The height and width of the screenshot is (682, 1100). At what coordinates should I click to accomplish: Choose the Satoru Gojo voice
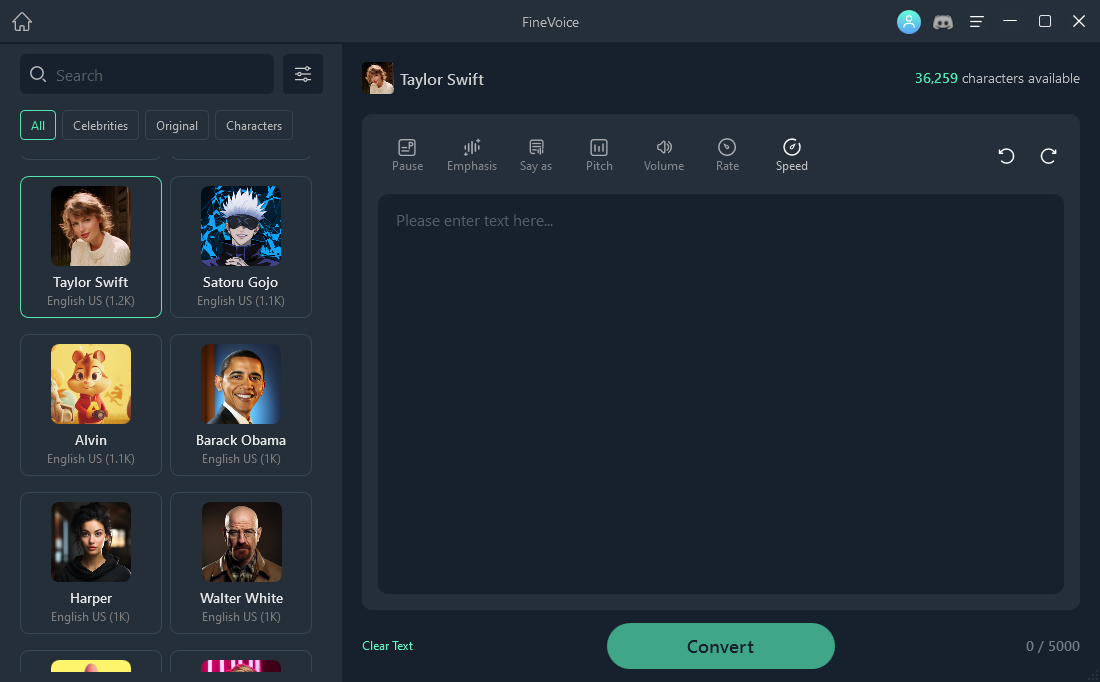241,247
